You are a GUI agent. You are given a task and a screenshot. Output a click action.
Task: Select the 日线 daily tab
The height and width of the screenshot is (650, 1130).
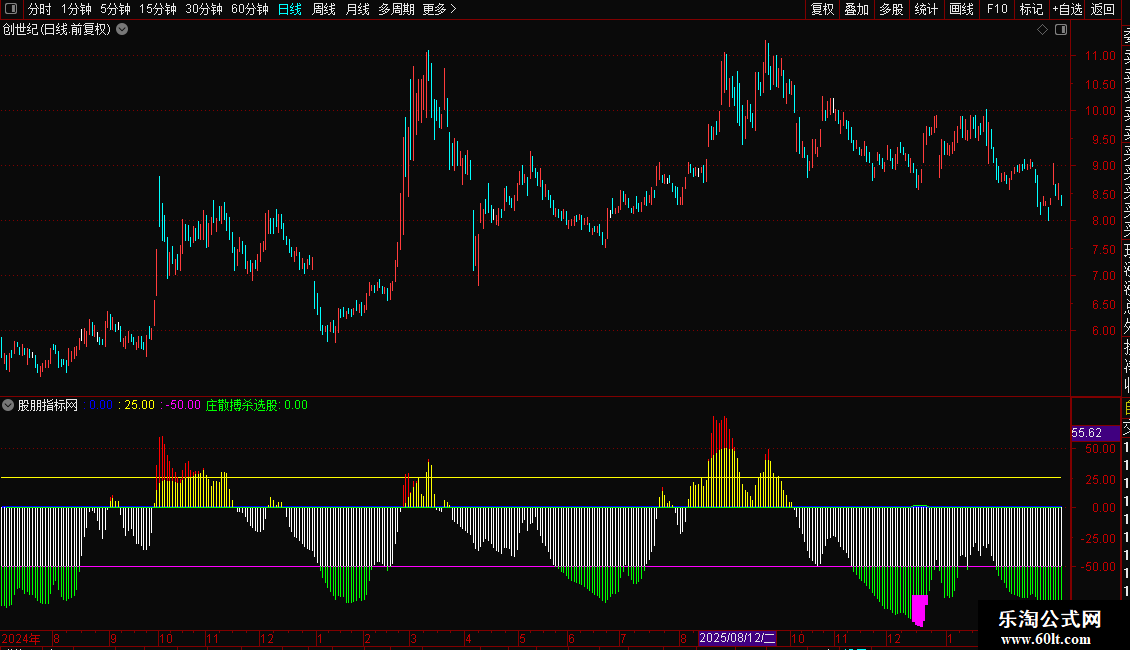(290, 9)
